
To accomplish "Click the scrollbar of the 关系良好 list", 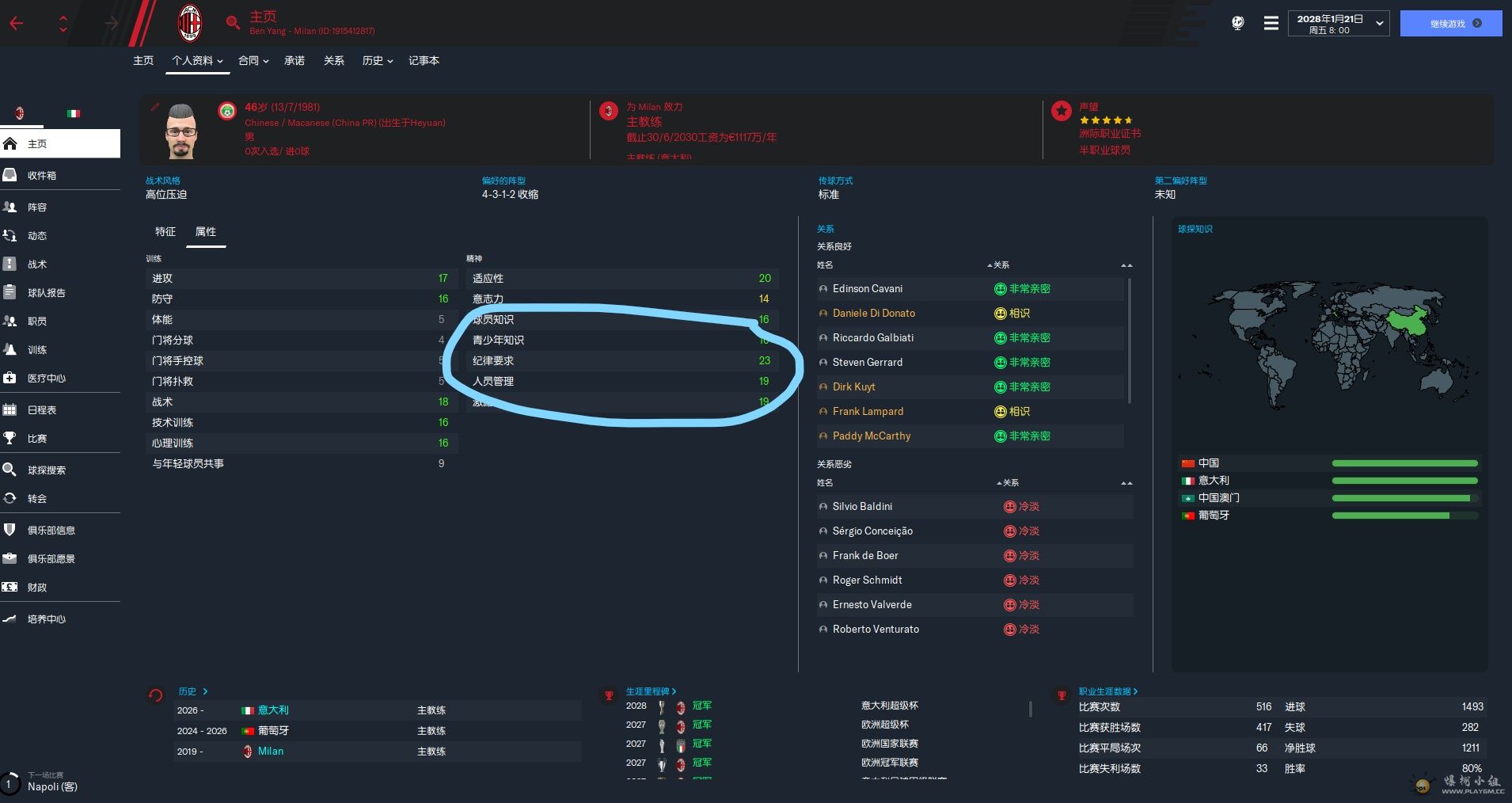I will 1129,341.
